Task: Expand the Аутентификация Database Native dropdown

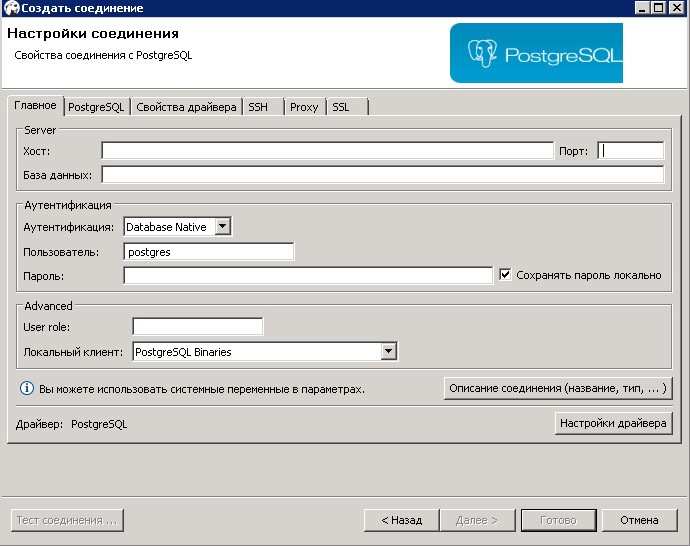Action: tap(223, 227)
